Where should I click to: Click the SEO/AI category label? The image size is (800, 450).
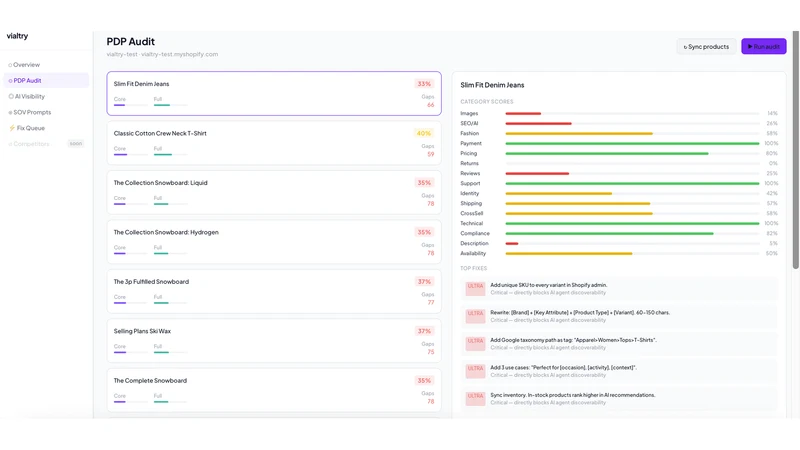[469, 123]
